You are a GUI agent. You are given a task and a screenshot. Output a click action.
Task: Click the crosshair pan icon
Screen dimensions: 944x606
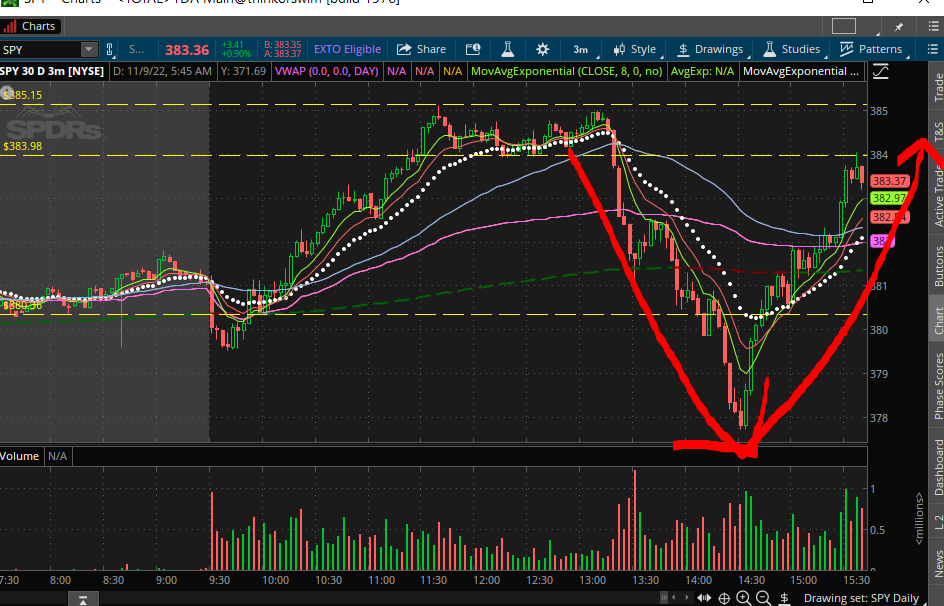pyautogui.click(x=724, y=598)
